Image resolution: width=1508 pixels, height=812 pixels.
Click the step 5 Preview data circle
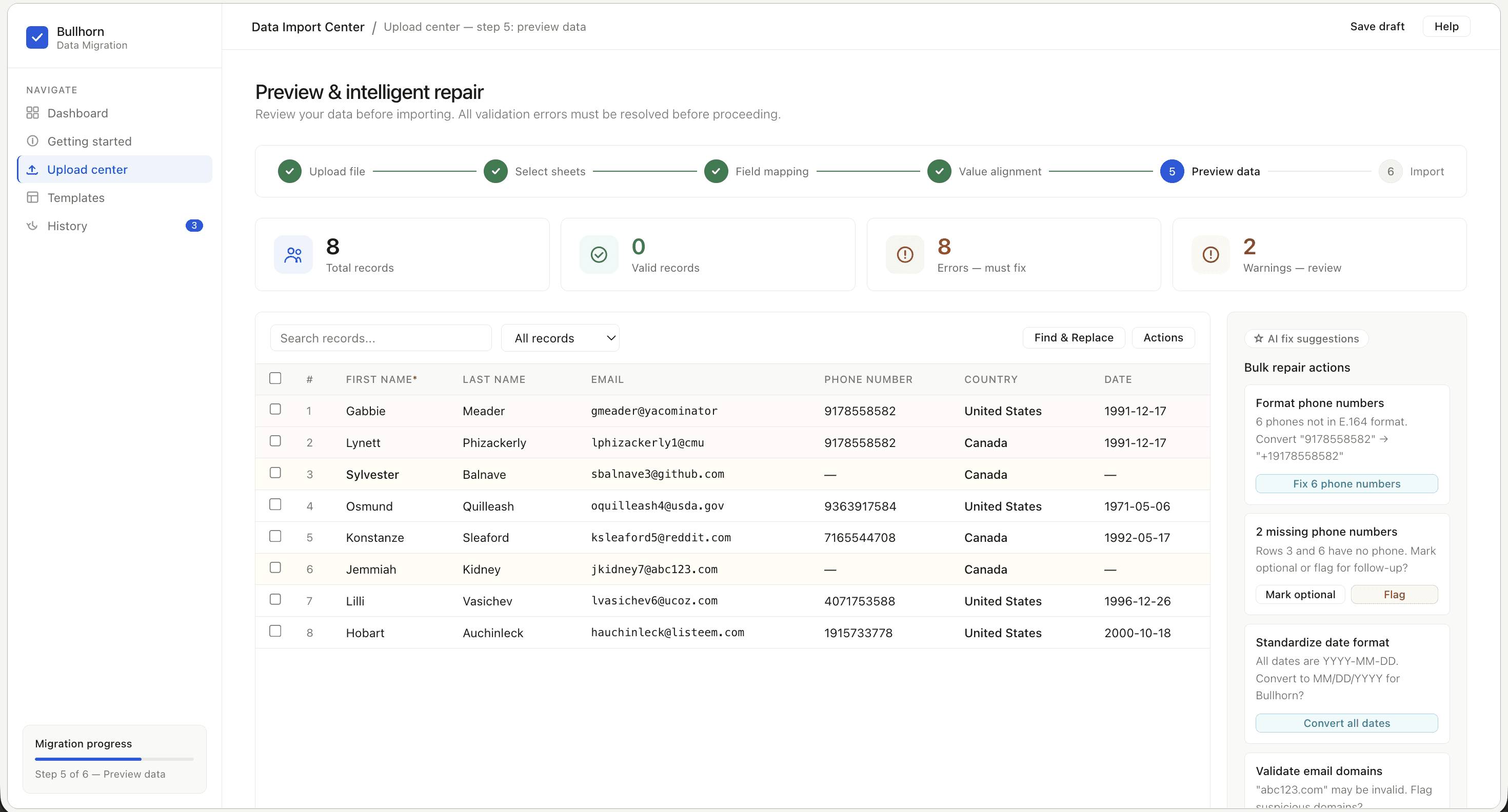(x=1172, y=171)
